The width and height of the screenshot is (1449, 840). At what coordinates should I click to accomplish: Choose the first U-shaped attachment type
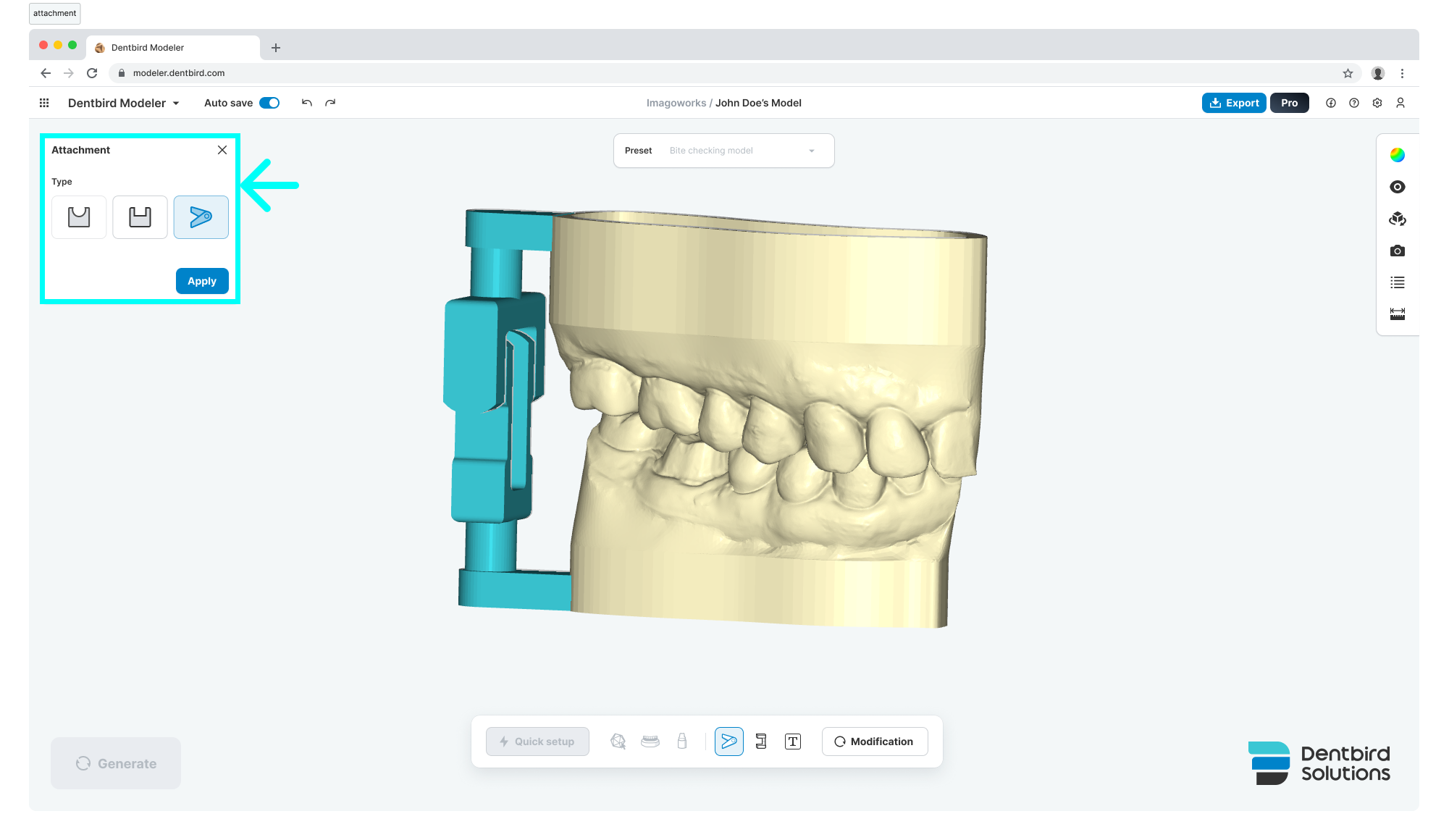click(x=79, y=217)
